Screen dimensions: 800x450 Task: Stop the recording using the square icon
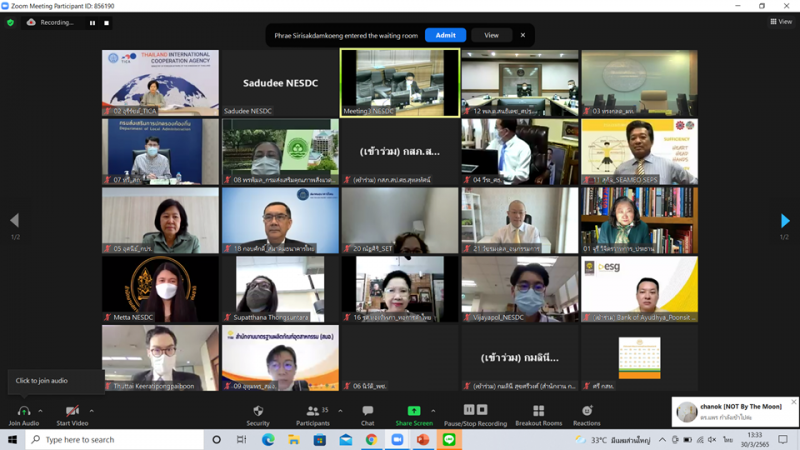pyautogui.click(x=106, y=23)
